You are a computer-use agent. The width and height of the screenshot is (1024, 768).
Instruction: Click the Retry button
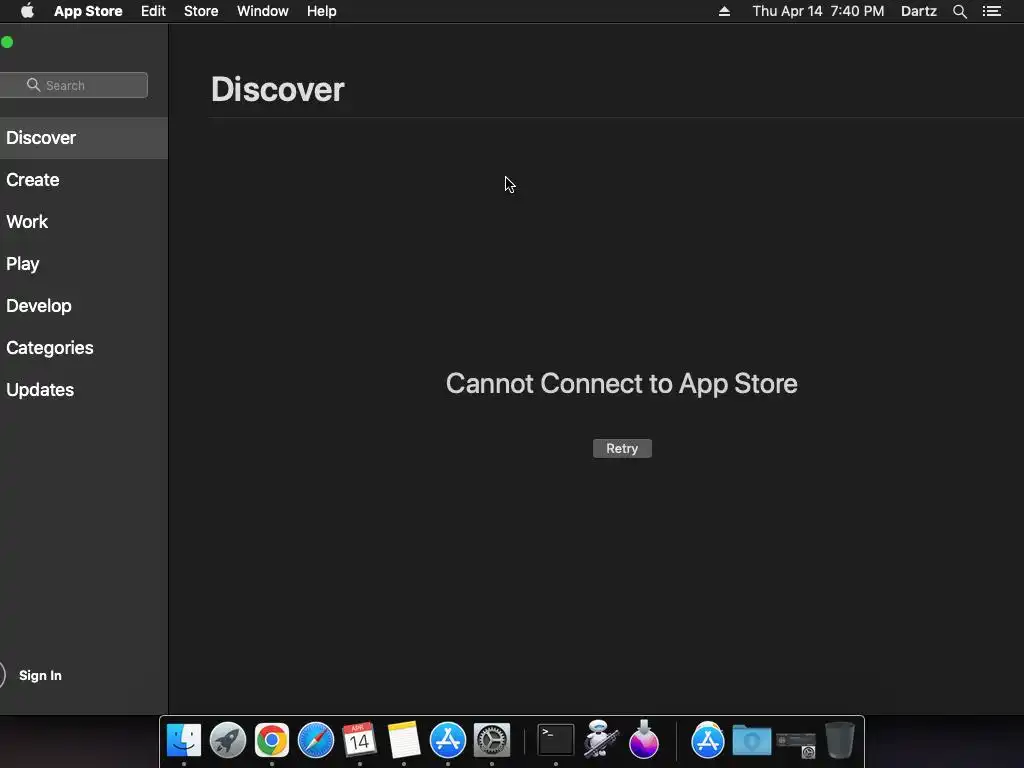[x=622, y=449]
